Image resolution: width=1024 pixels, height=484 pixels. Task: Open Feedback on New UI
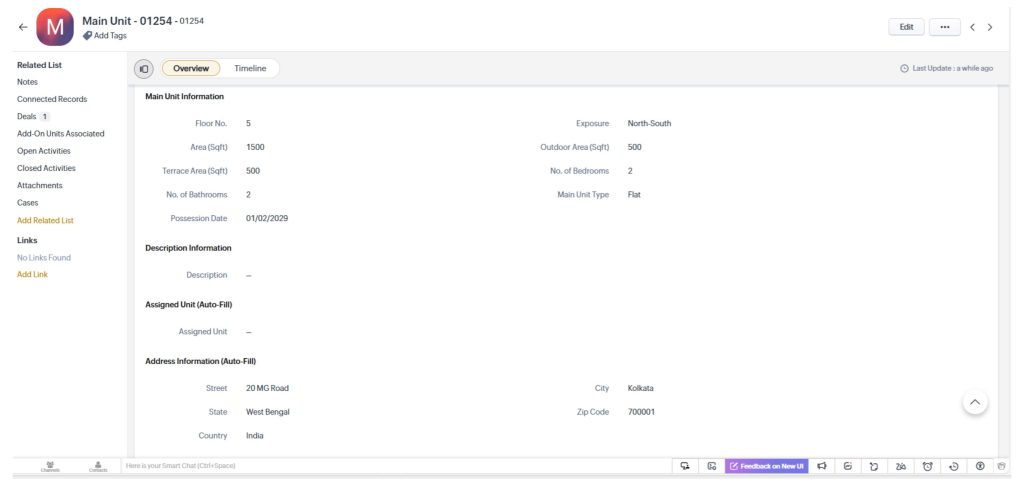coord(767,466)
